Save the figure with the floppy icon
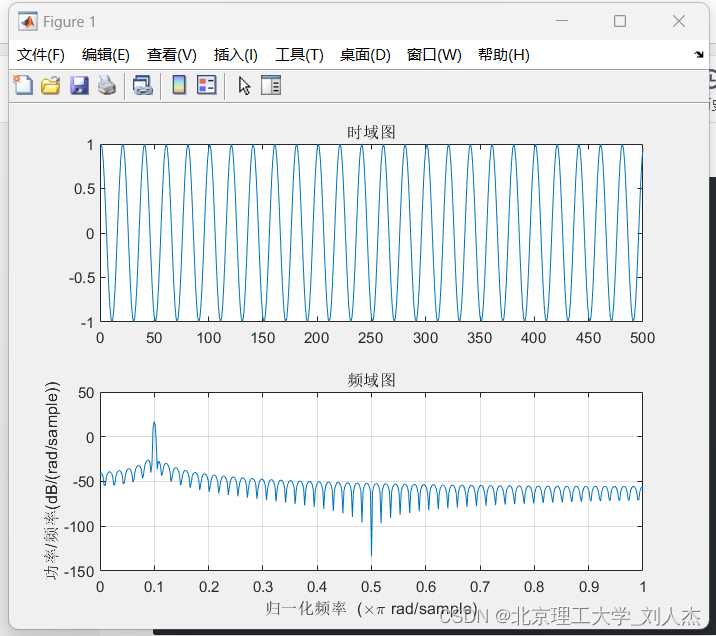This screenshot has height=636, width=716. 79,85
